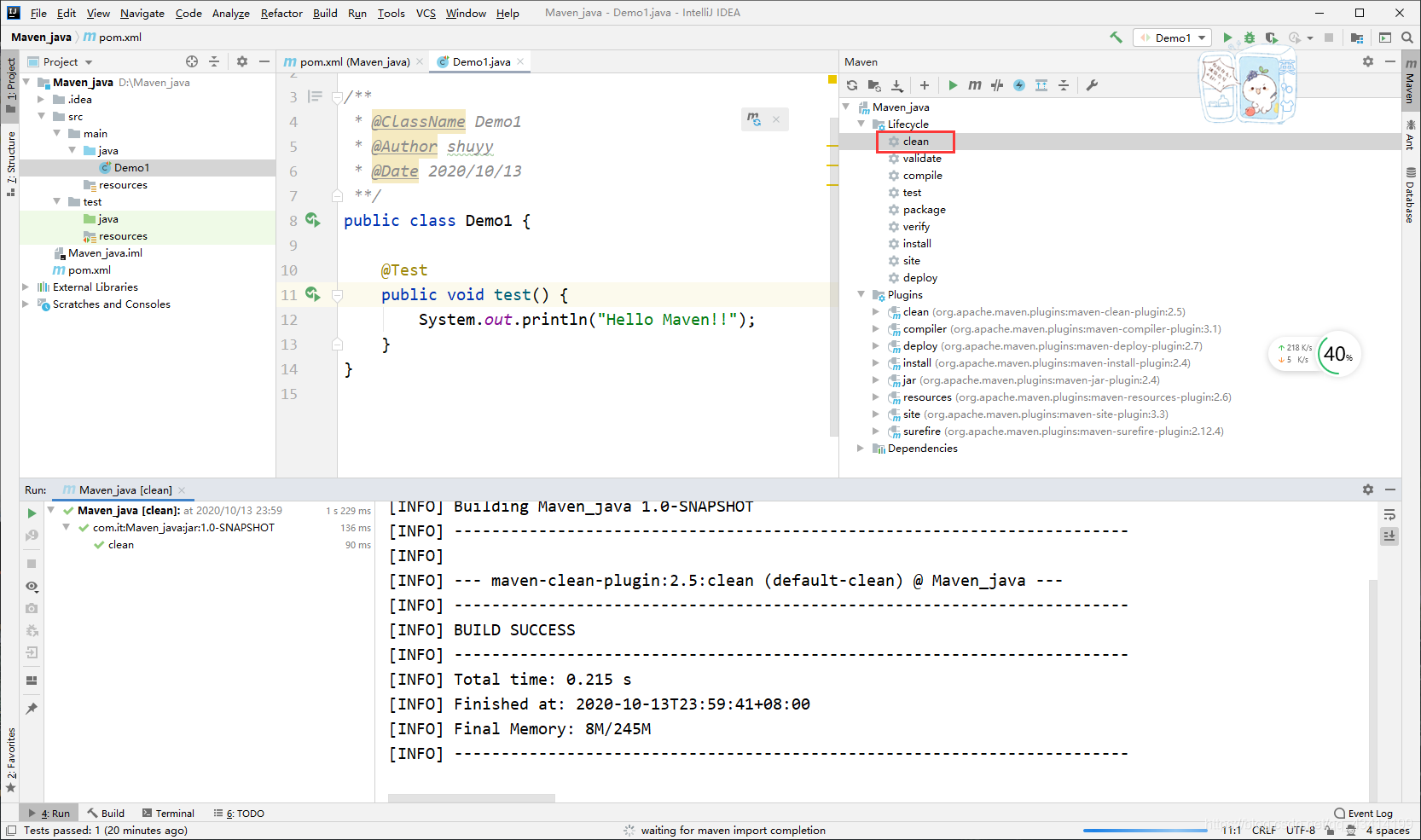Open the Terminal tool window

[168, 813]
